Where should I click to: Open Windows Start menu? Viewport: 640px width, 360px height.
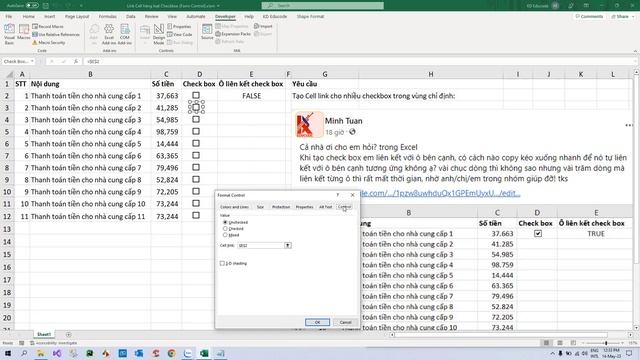click(x=8, y=353)
